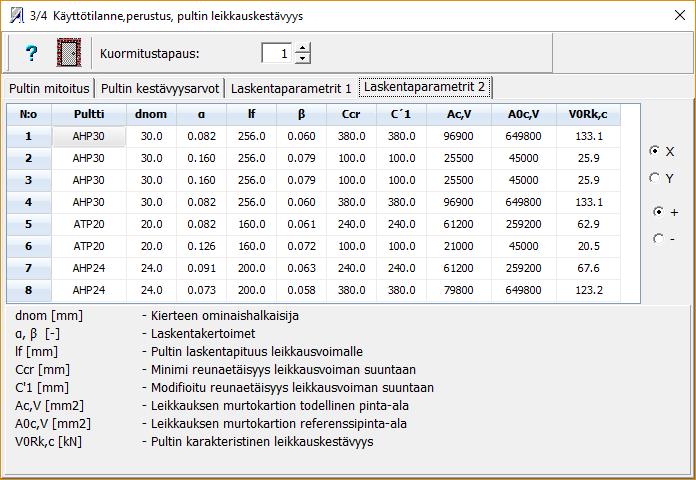This screenshot has height=480, width=696.
Task: Click the β value 0.072
Action: click(301, 246)
